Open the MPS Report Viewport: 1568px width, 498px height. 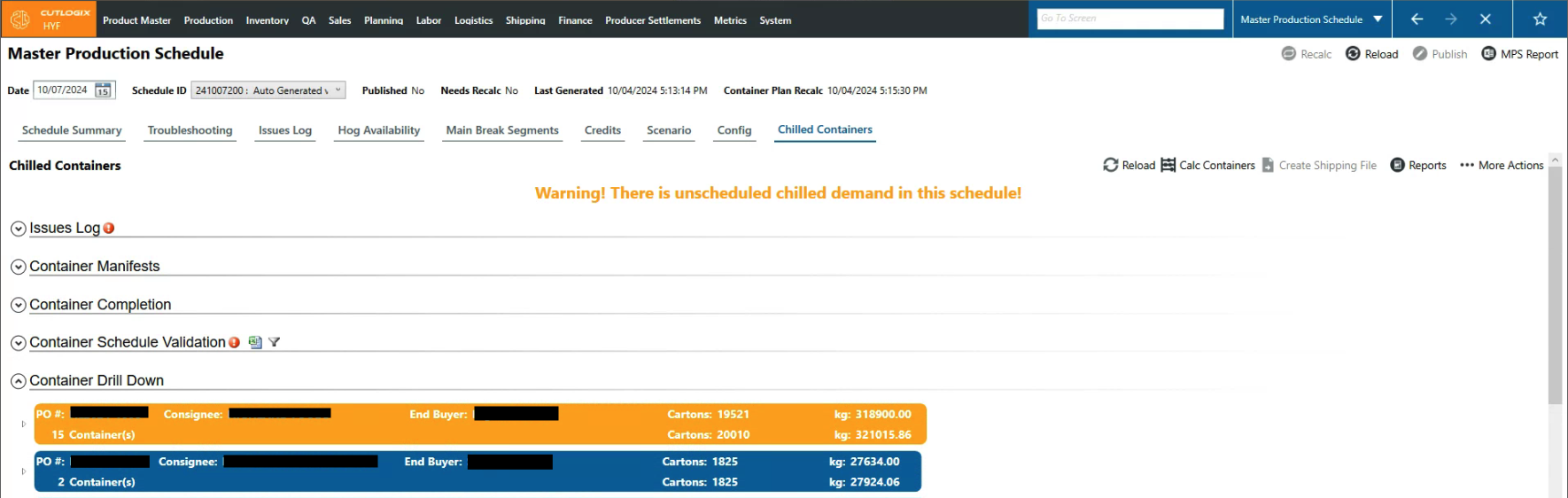coord(1519,54)
